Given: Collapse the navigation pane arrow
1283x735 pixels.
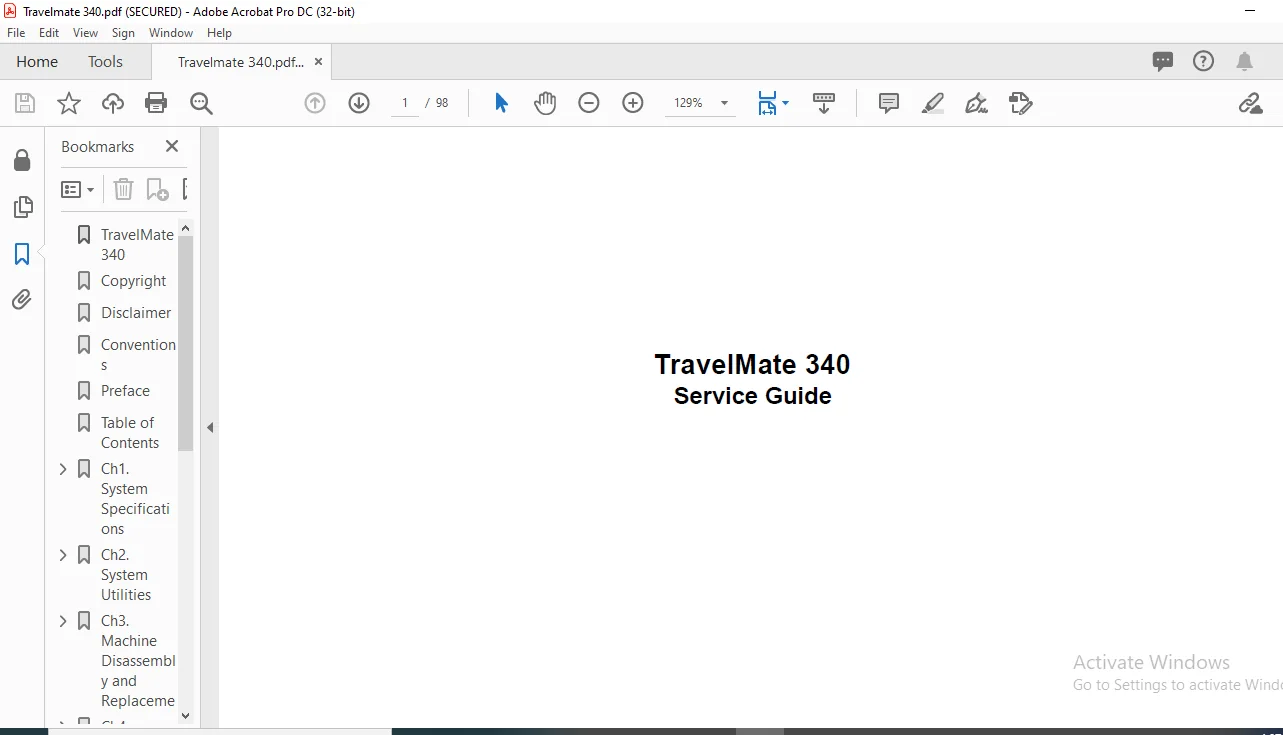Looking at the screenshot, I should pos(210,427).
